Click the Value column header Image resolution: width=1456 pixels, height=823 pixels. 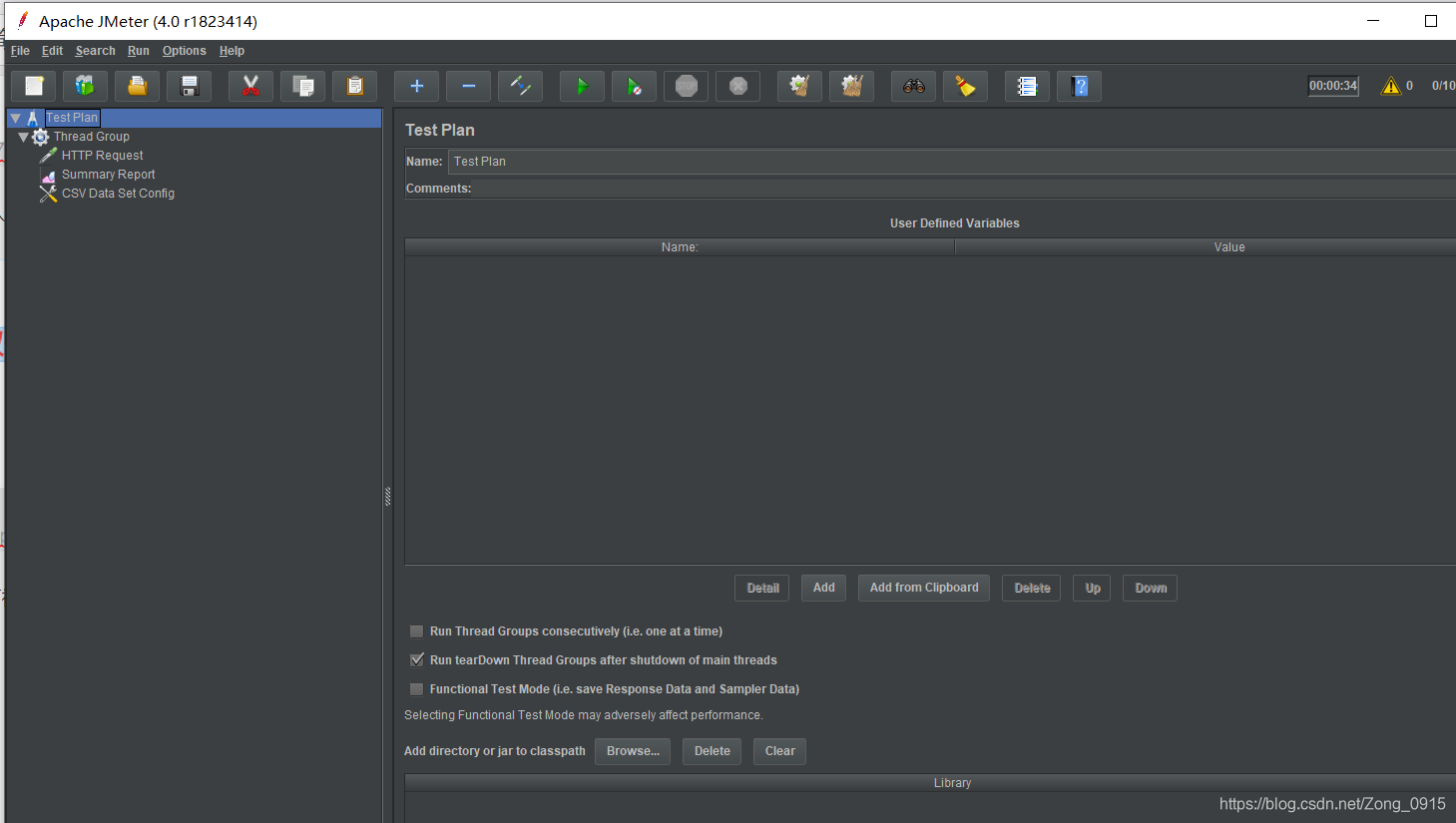pos(1206,247)
